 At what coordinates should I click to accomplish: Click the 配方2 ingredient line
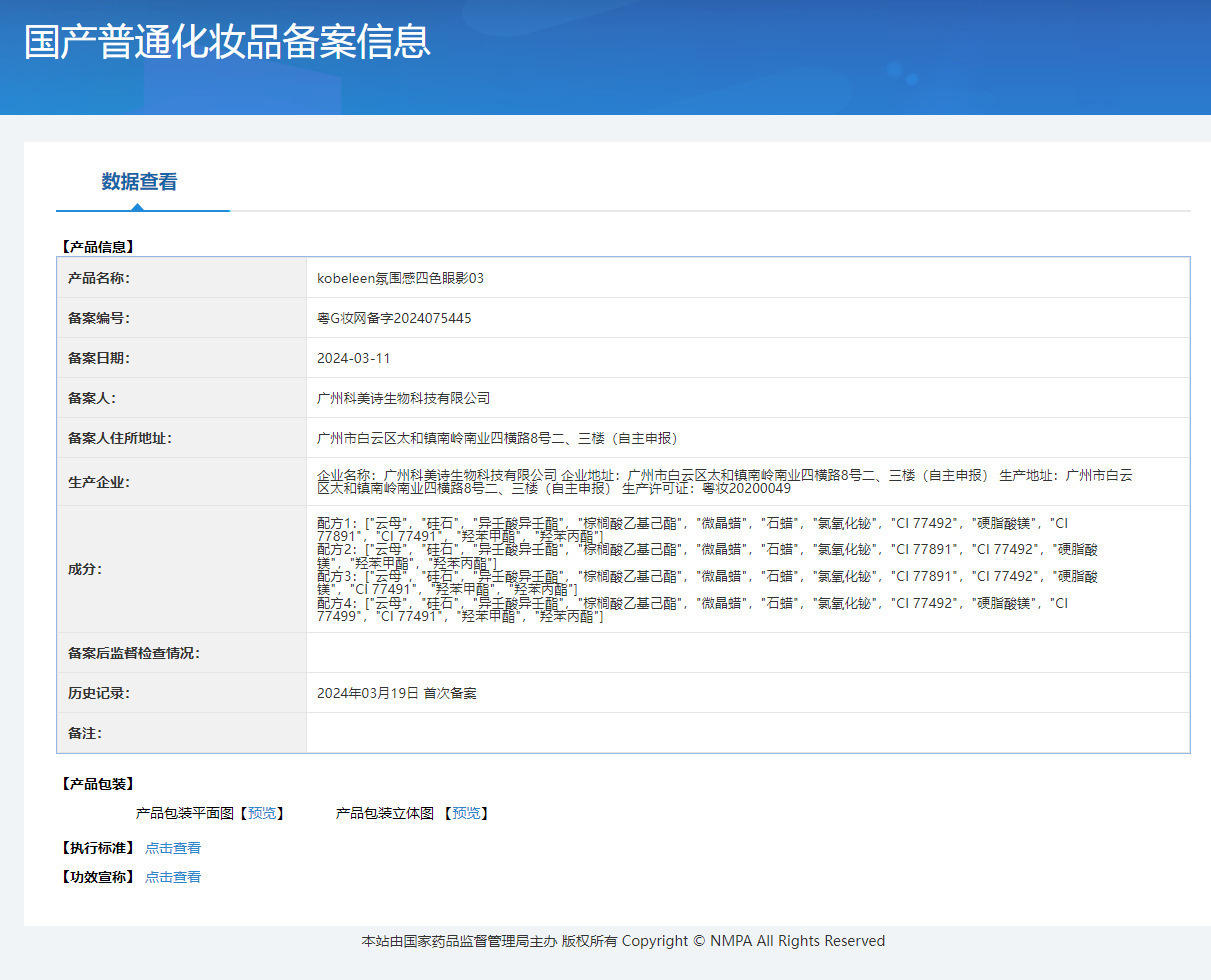coord(707,556)
